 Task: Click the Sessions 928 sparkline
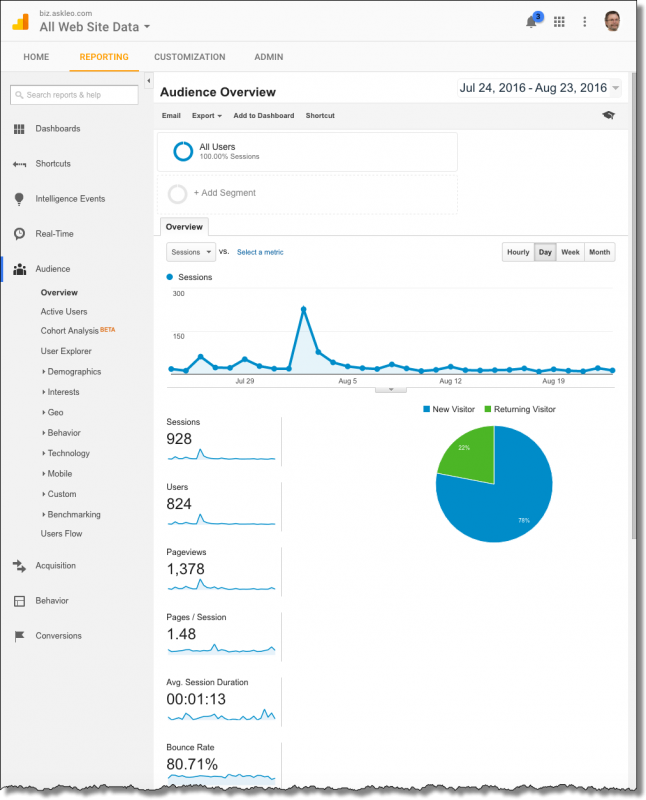221,455
